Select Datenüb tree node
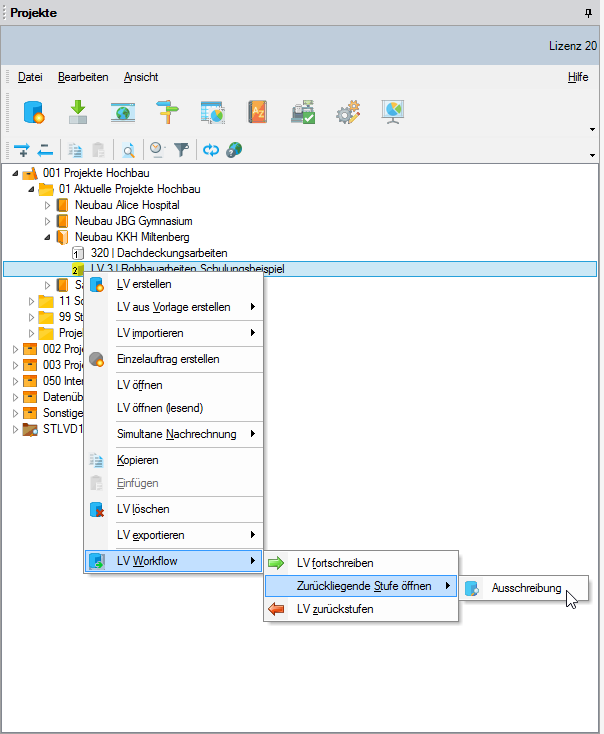This screenshot has width=604, height=734. (x=63, y=397)
